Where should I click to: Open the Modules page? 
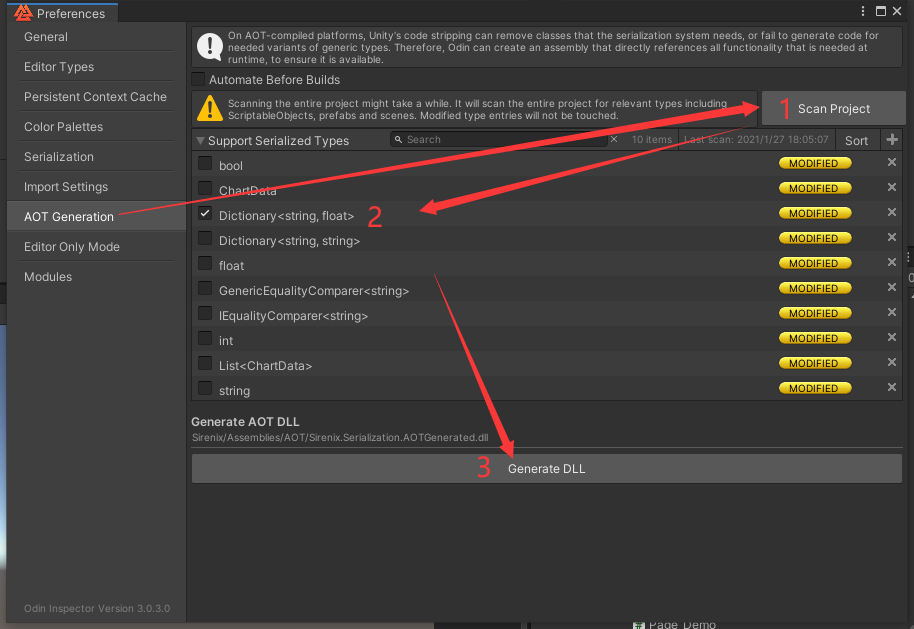[x=96, y=277]
